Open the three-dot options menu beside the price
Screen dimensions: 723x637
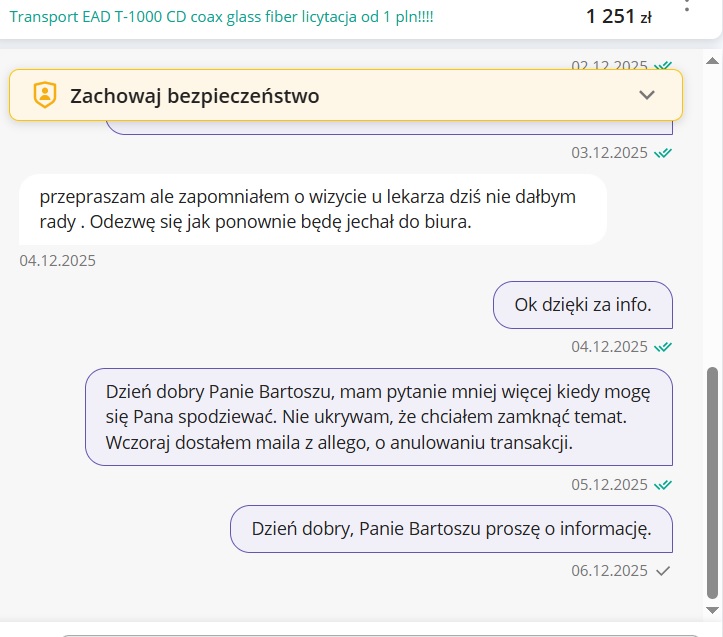click(x=687, y=6)
